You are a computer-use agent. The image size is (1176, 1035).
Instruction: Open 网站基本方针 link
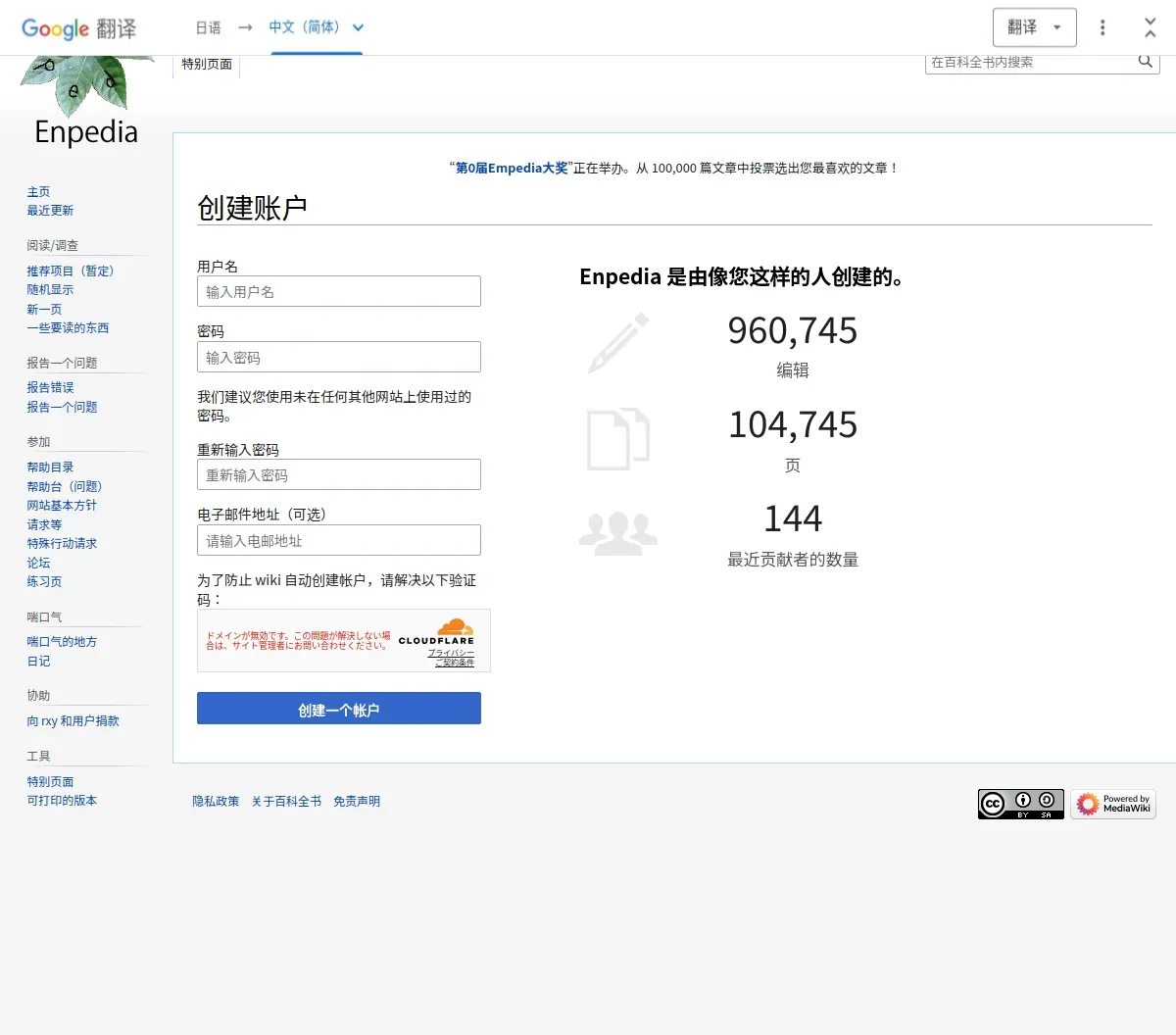(62, 506)
